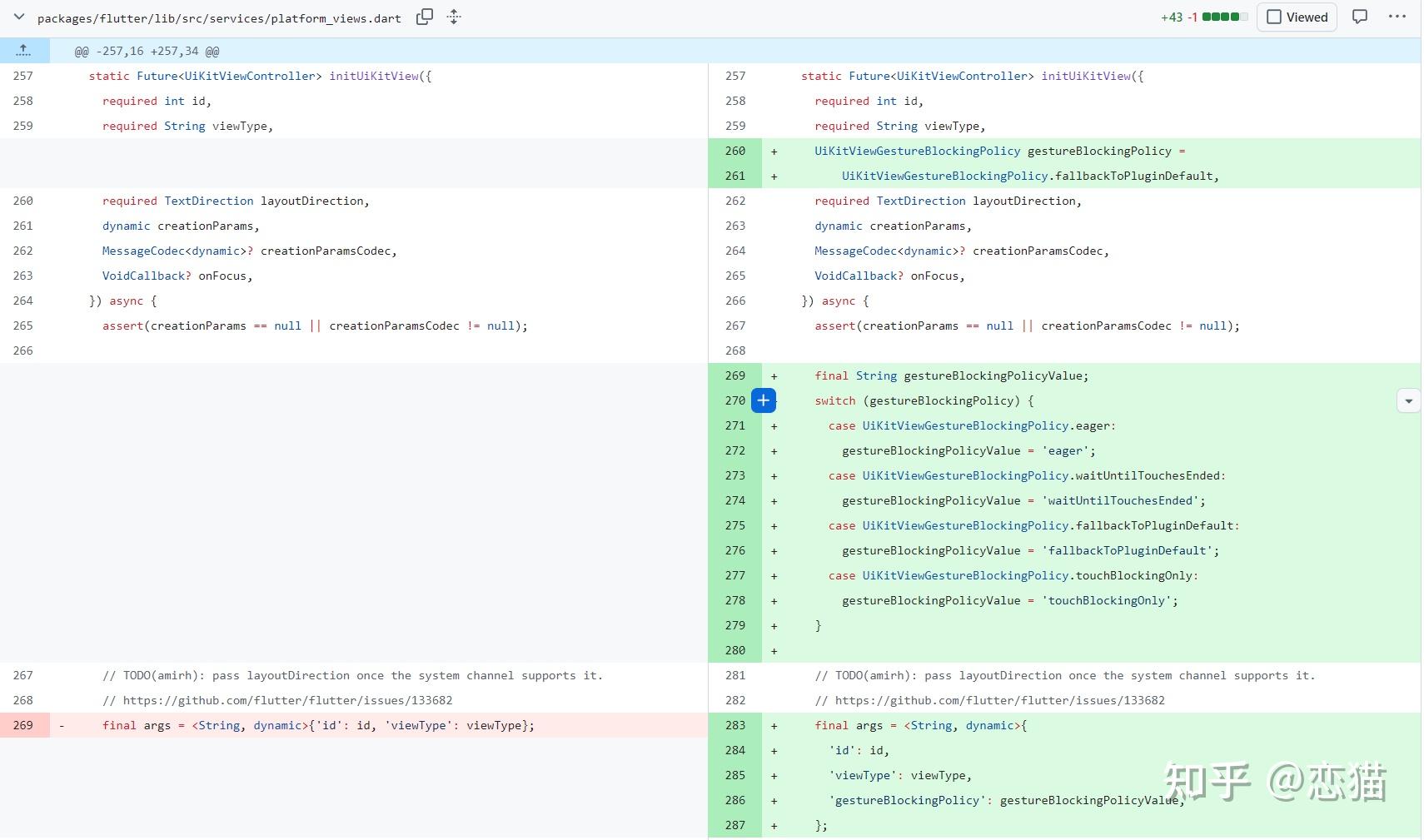Select left deleted line number 269
This screenshot has height=840, width=1424.
(x=24, y=725)
